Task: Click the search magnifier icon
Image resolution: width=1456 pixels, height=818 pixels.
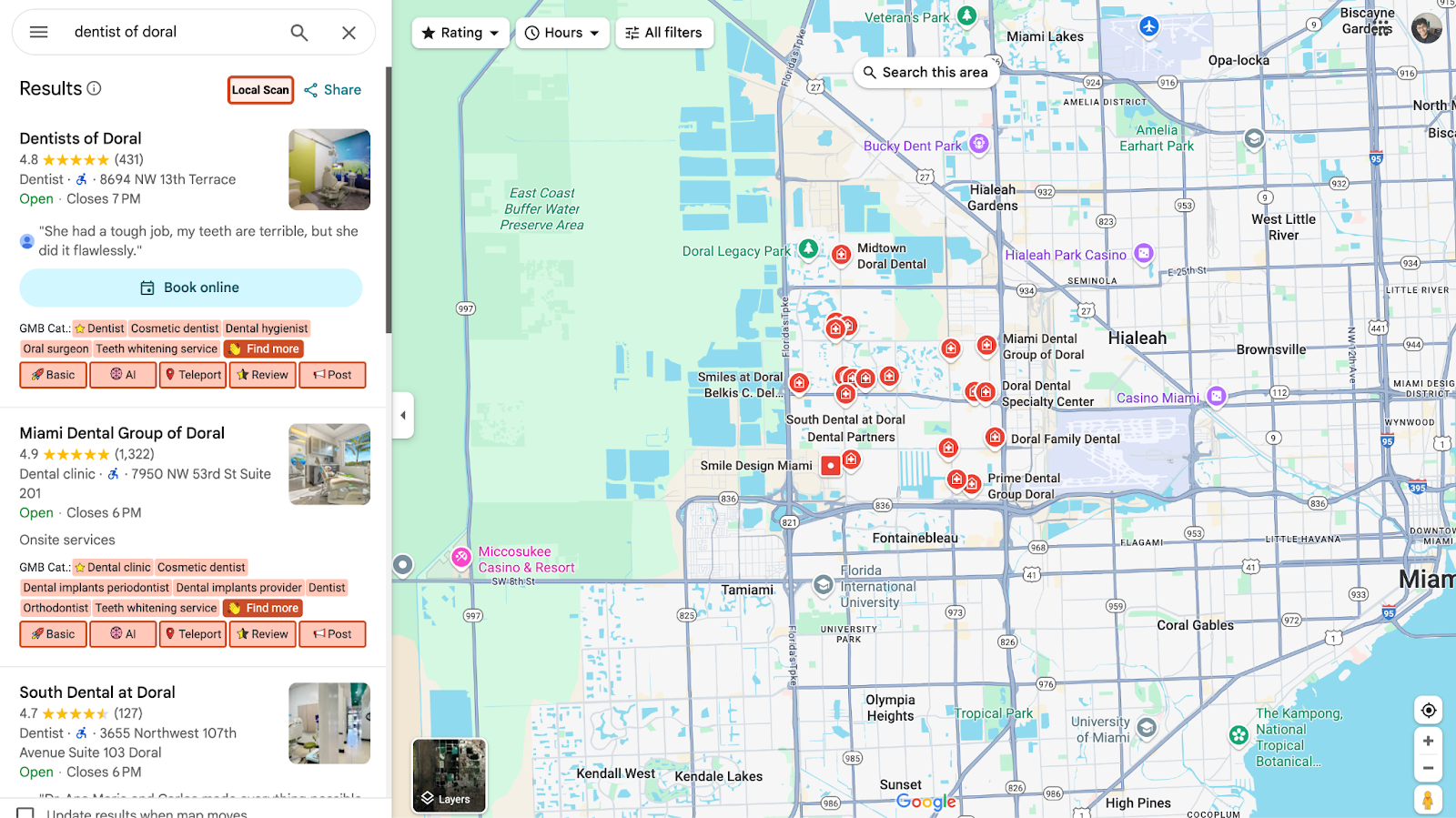Action: coord(299,33)
